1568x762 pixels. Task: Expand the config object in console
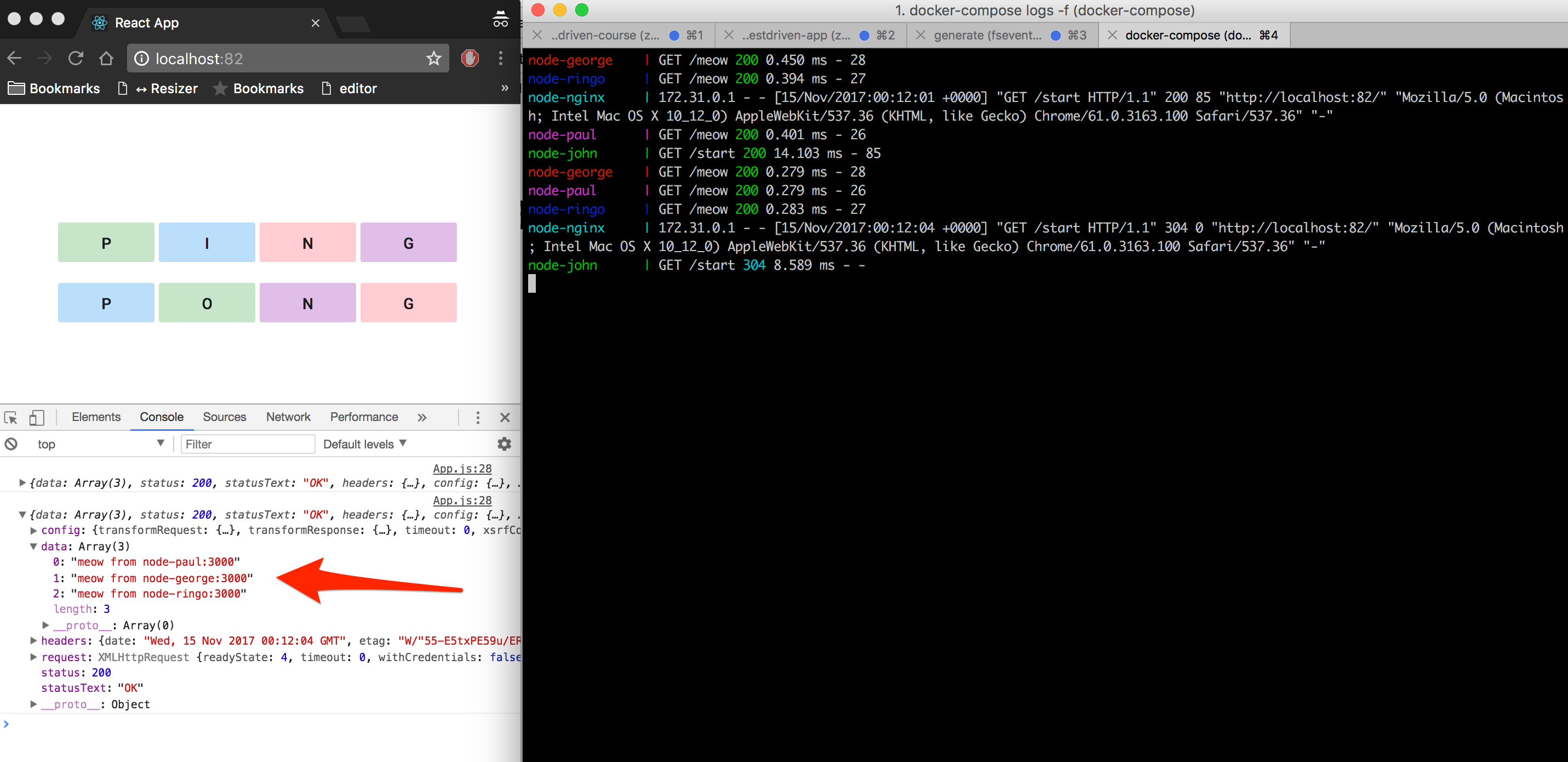[x=34, y=531]
